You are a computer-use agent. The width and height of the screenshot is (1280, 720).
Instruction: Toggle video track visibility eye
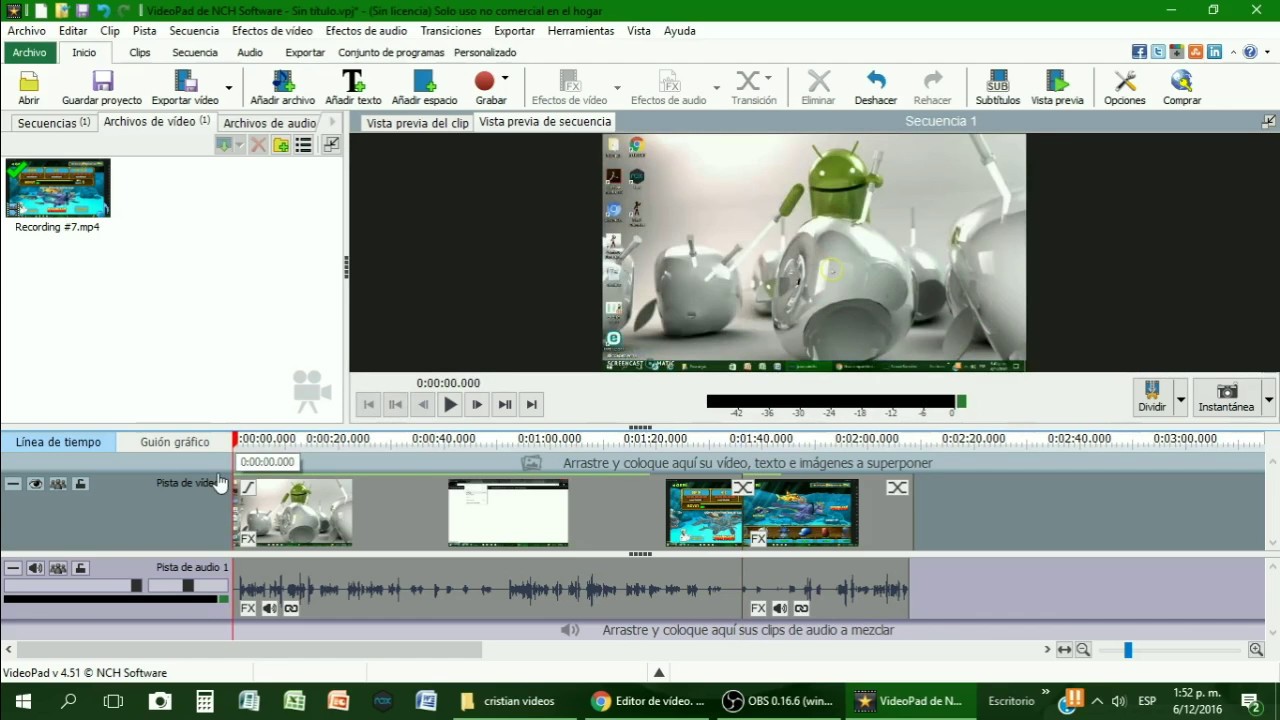tap(36, 484)
